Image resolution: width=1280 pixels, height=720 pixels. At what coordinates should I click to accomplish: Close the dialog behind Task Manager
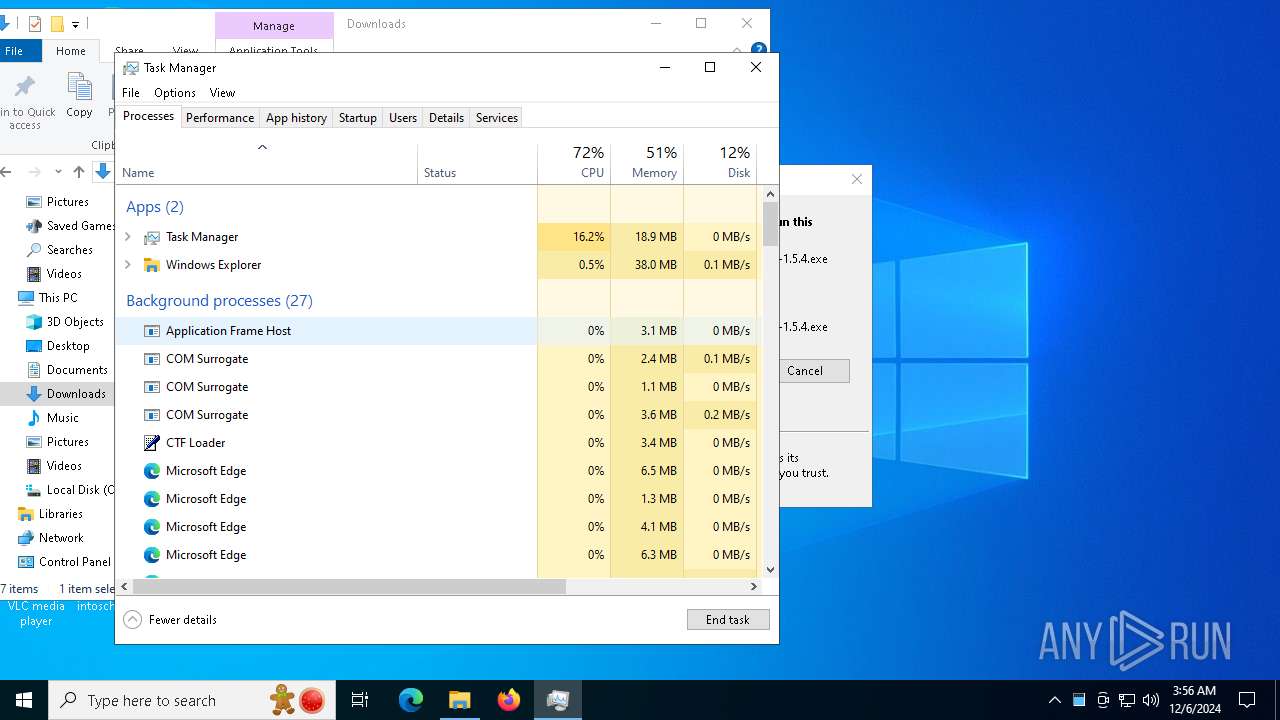pyautogui.click(x=856, y=179)
